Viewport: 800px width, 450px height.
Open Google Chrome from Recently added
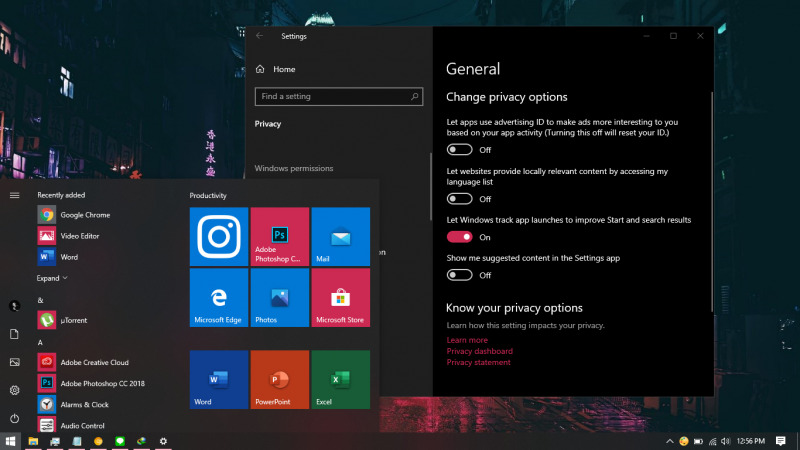(x=74, y=215)
